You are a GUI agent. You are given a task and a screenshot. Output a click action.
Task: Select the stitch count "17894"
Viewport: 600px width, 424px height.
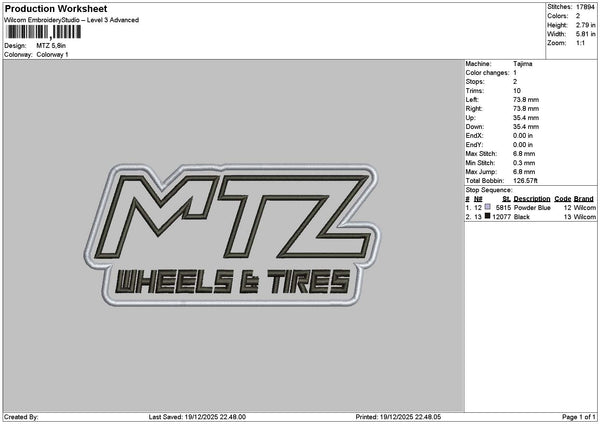(x=585, y=7)
